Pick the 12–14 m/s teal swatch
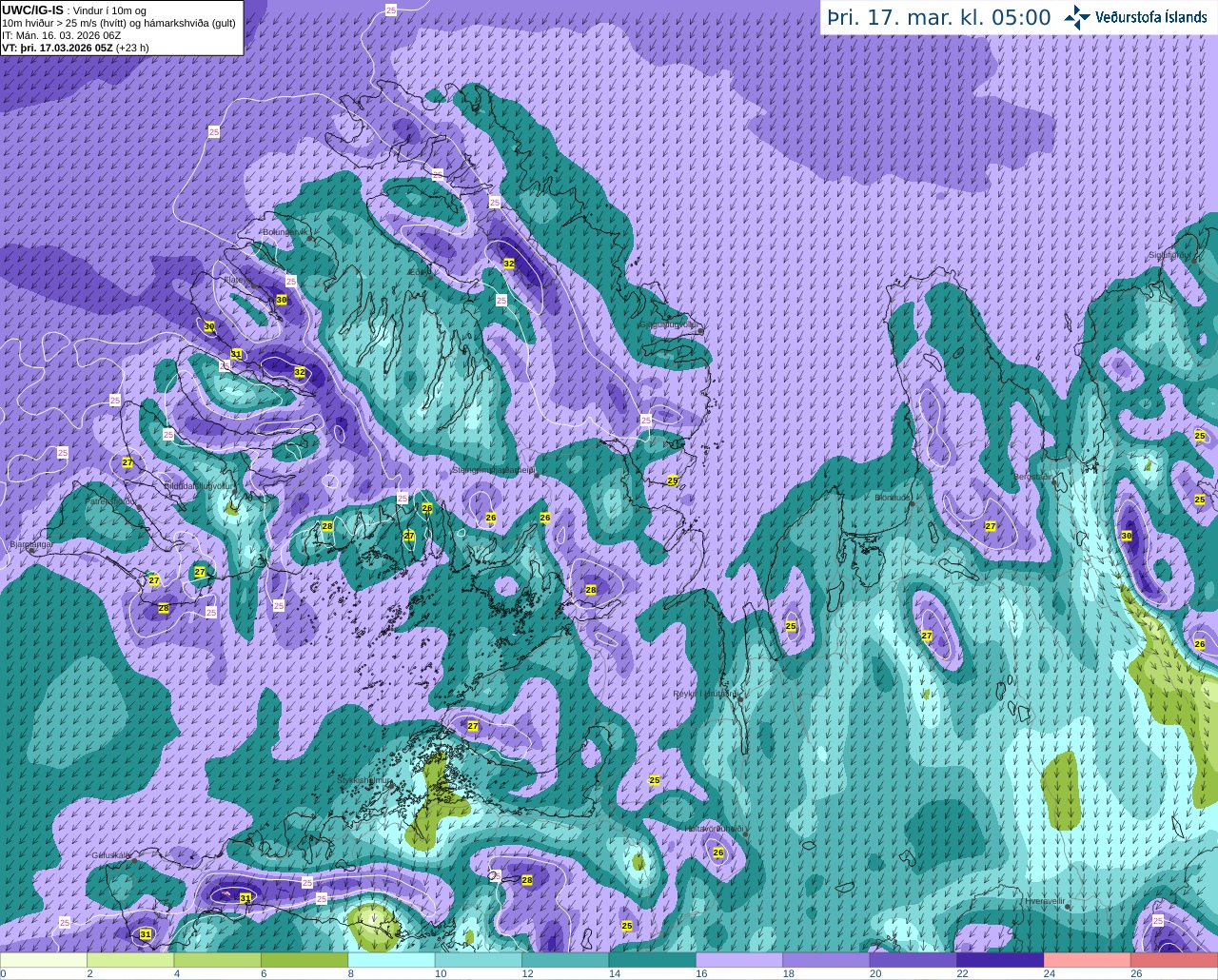1218x980 pixels. (x=565, y=960)
